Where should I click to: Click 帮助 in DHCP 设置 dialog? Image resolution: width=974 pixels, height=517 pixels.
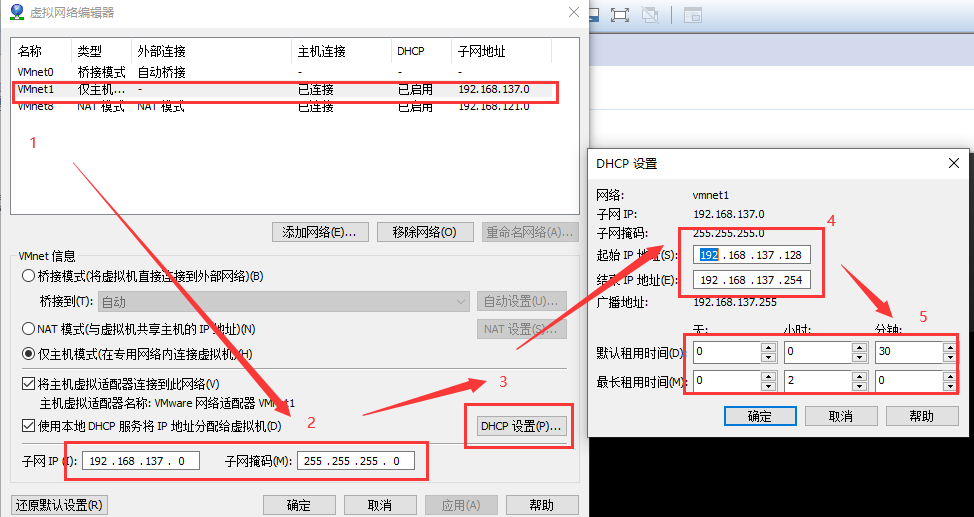point(922,416)
